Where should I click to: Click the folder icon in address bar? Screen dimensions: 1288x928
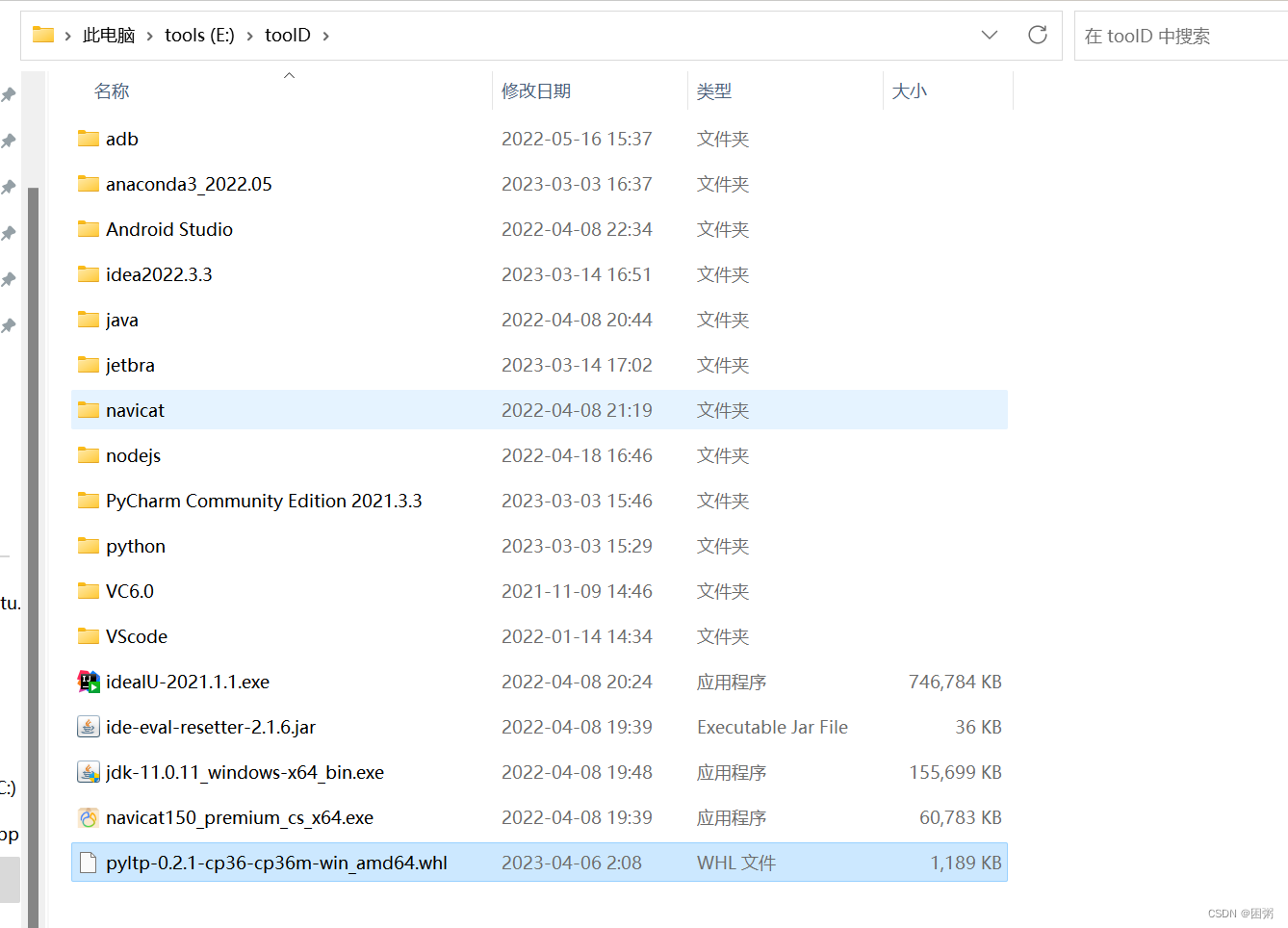[x=43, y=35]
